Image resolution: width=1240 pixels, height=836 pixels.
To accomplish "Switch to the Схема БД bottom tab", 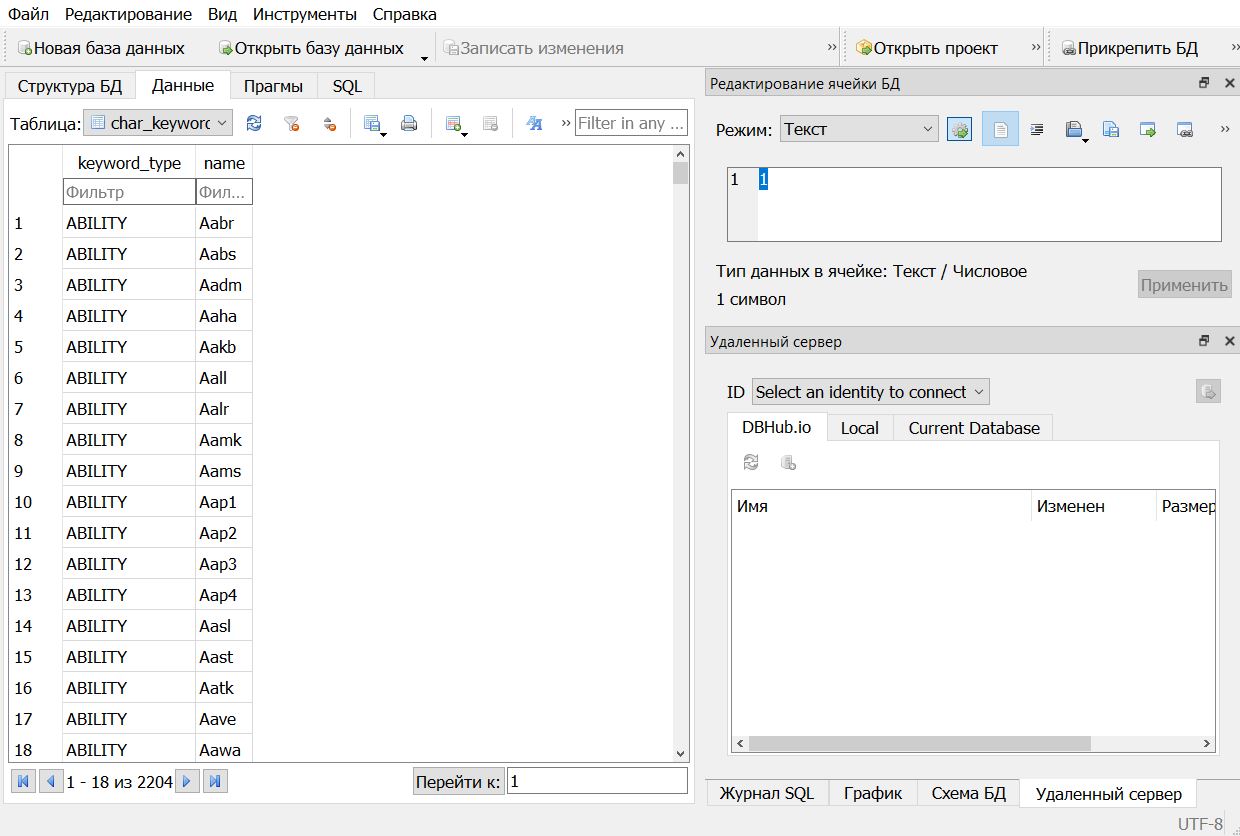I will pos(968,793).
